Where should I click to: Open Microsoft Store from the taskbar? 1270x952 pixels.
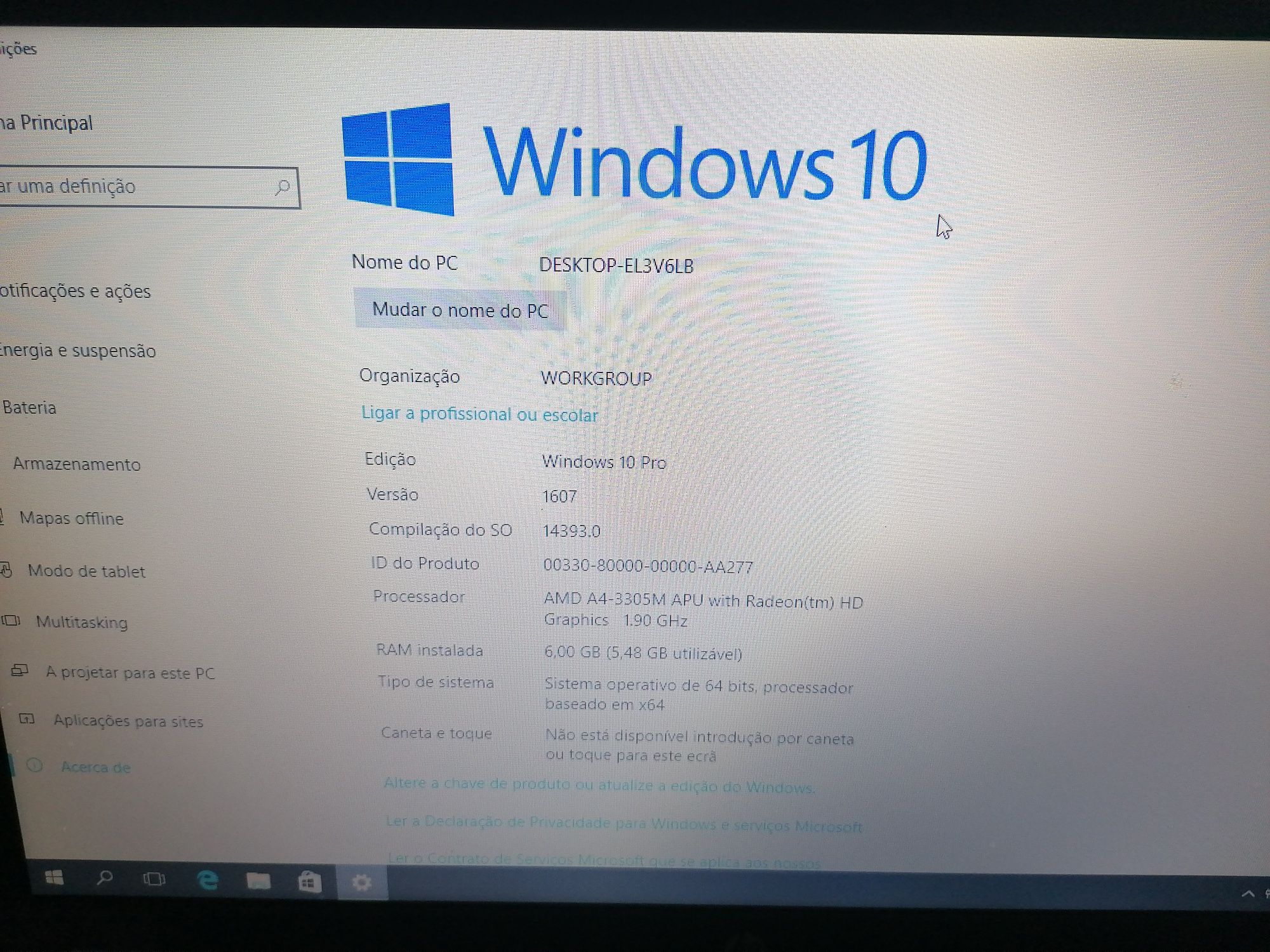(x=310, y=882)
